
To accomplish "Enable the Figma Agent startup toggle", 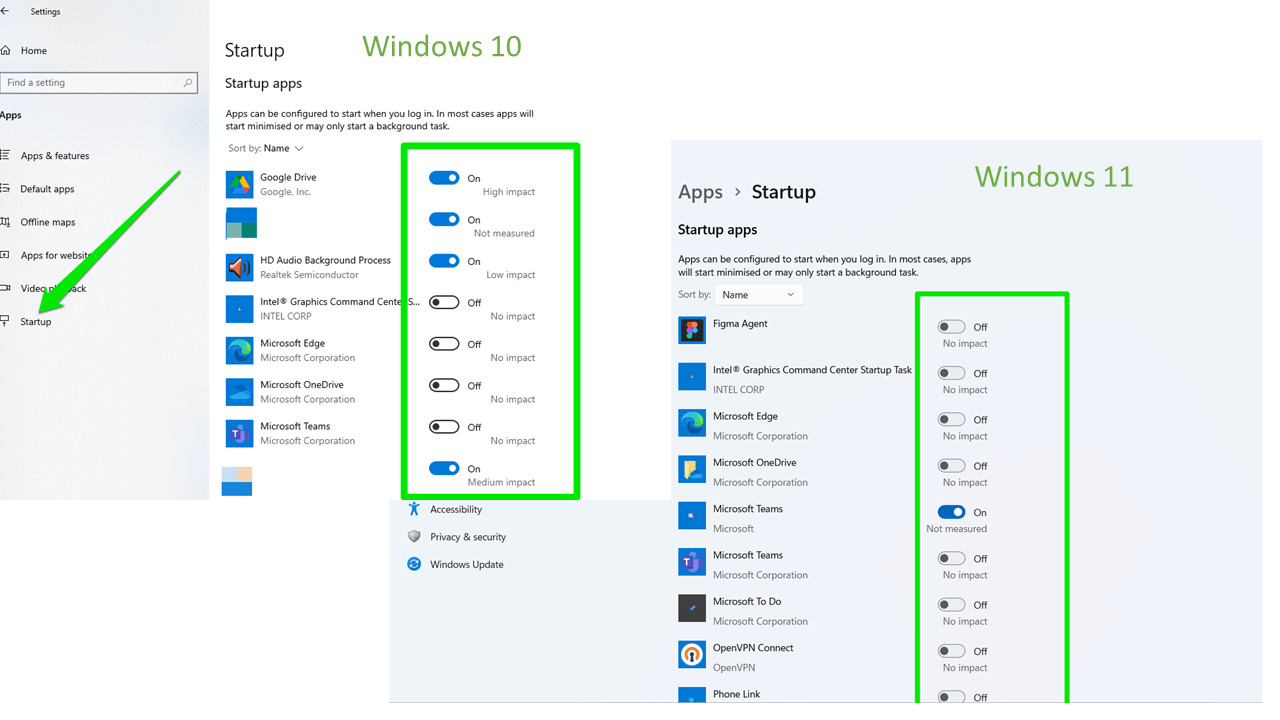I will (x=951, y=327).
